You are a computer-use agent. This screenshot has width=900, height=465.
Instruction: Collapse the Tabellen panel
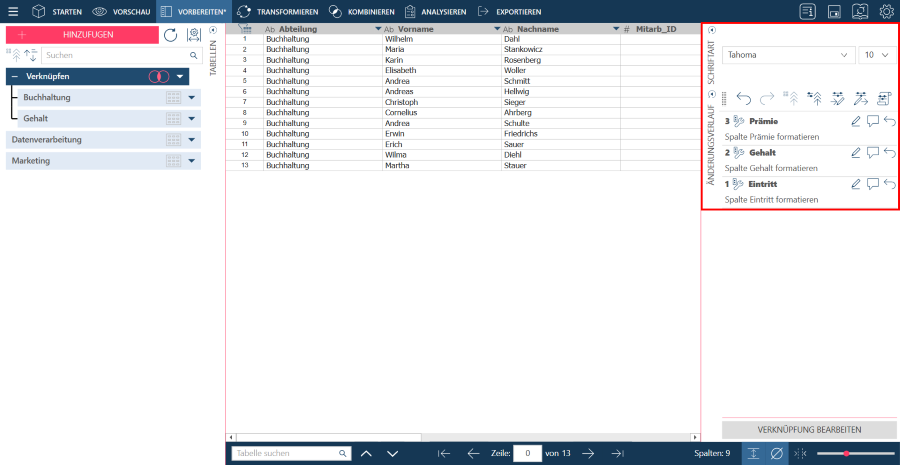(214, 30)
